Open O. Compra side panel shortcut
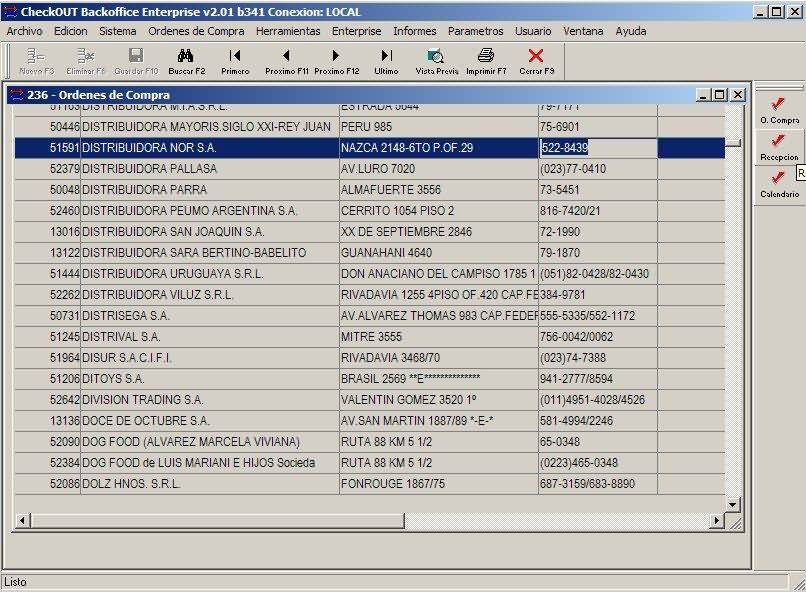The width and height of the screenshot is (806, 592). click(779, 111)
